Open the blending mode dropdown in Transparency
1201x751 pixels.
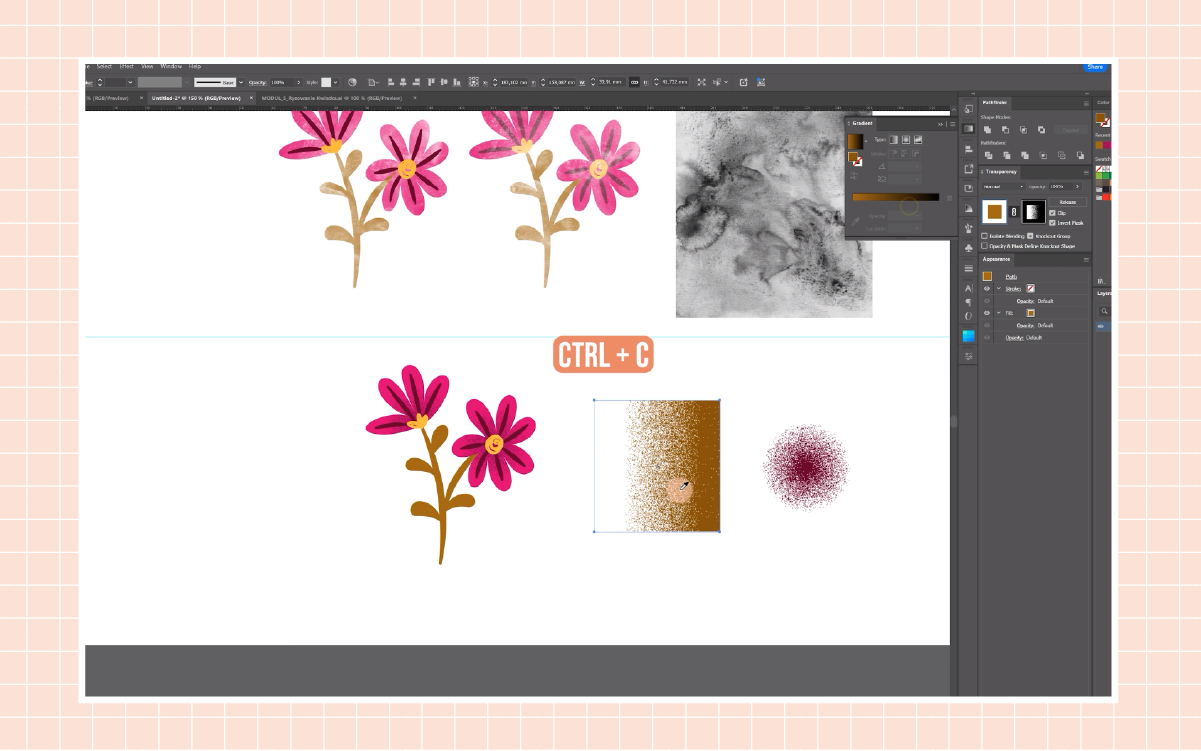coord(1004,187)
